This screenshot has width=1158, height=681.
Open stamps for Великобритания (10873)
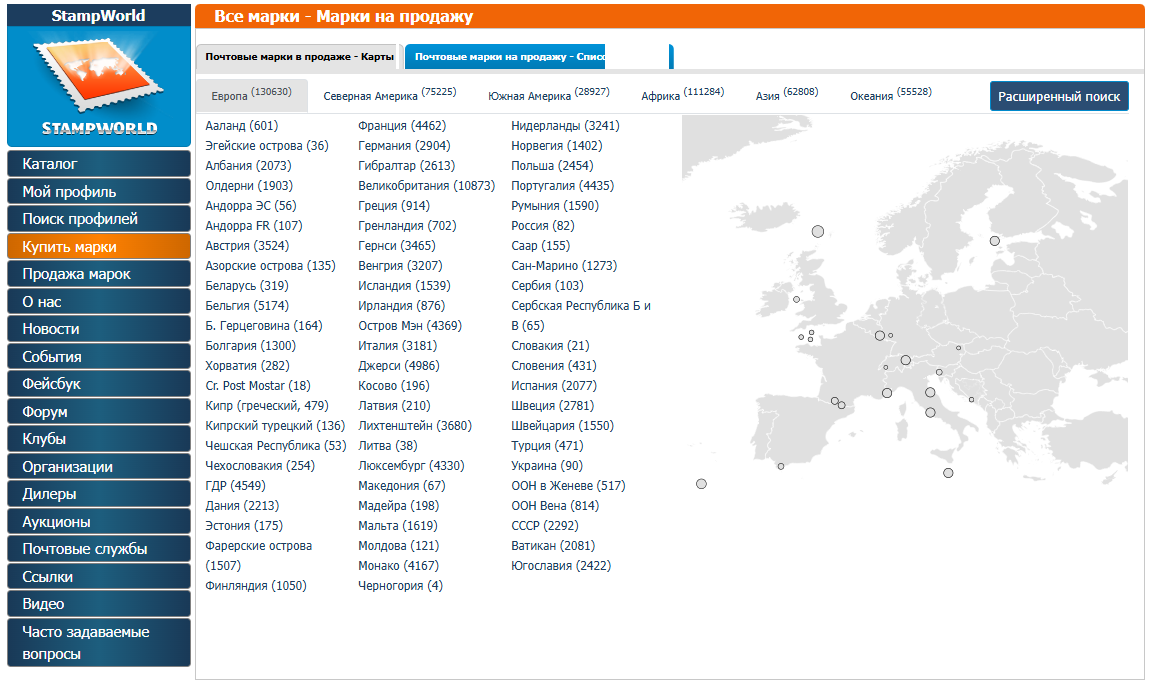(x=426, y=186)
